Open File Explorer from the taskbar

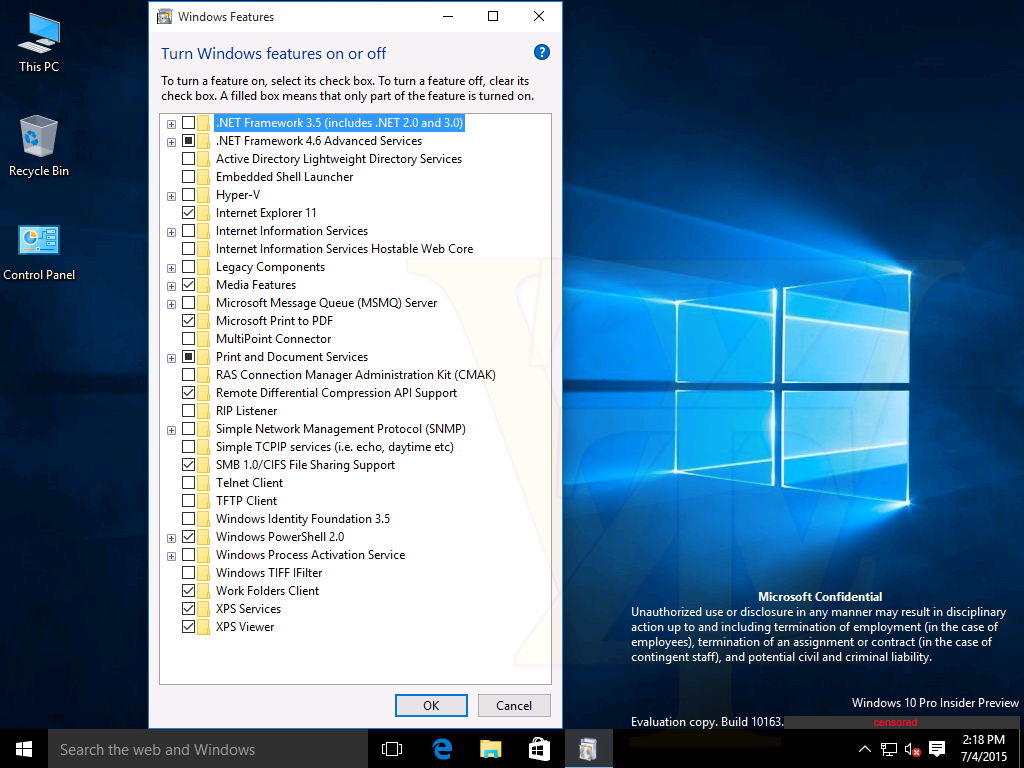point(490,748)
